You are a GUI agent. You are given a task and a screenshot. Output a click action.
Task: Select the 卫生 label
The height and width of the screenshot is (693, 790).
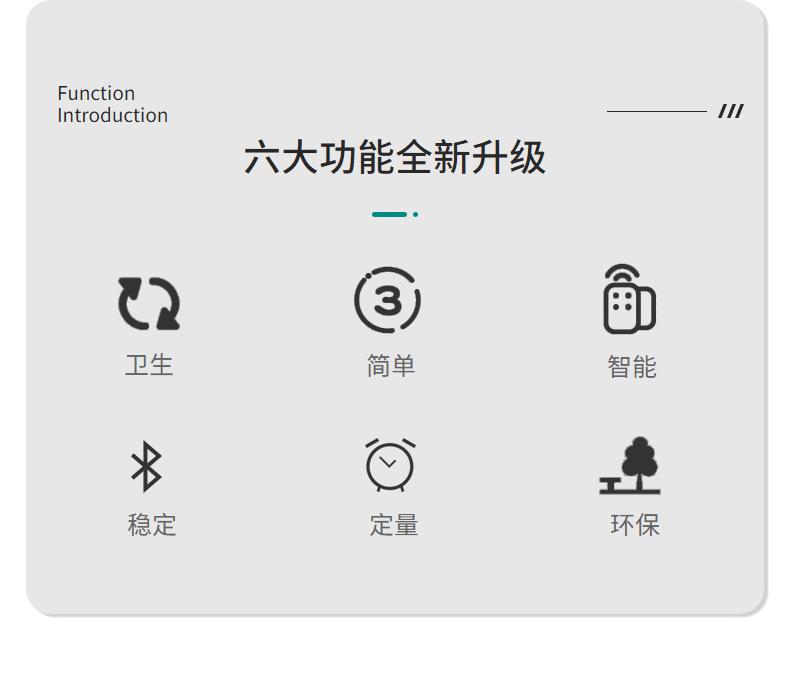149,365
